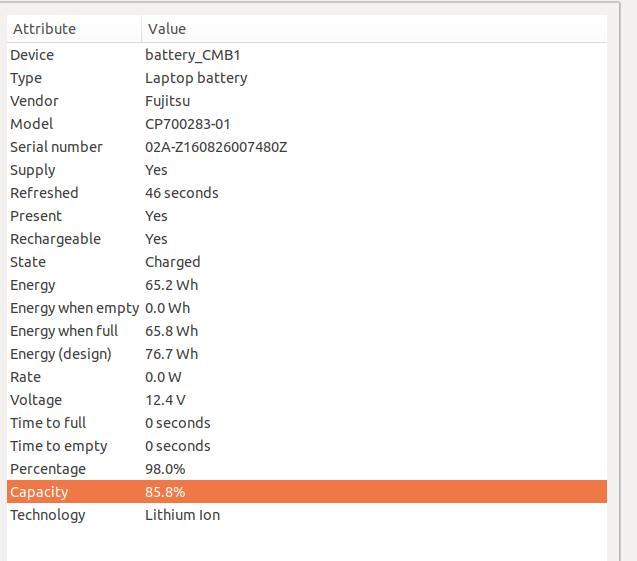Select the Refreshed 46 seconds row
The image size is (637, 561).
(x=307, y=193)
